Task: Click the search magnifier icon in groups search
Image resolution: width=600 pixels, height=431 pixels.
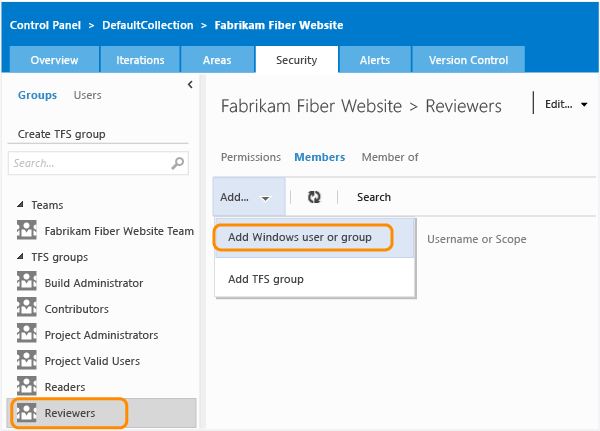Action: pyautogui.click(x=178, y=163)
